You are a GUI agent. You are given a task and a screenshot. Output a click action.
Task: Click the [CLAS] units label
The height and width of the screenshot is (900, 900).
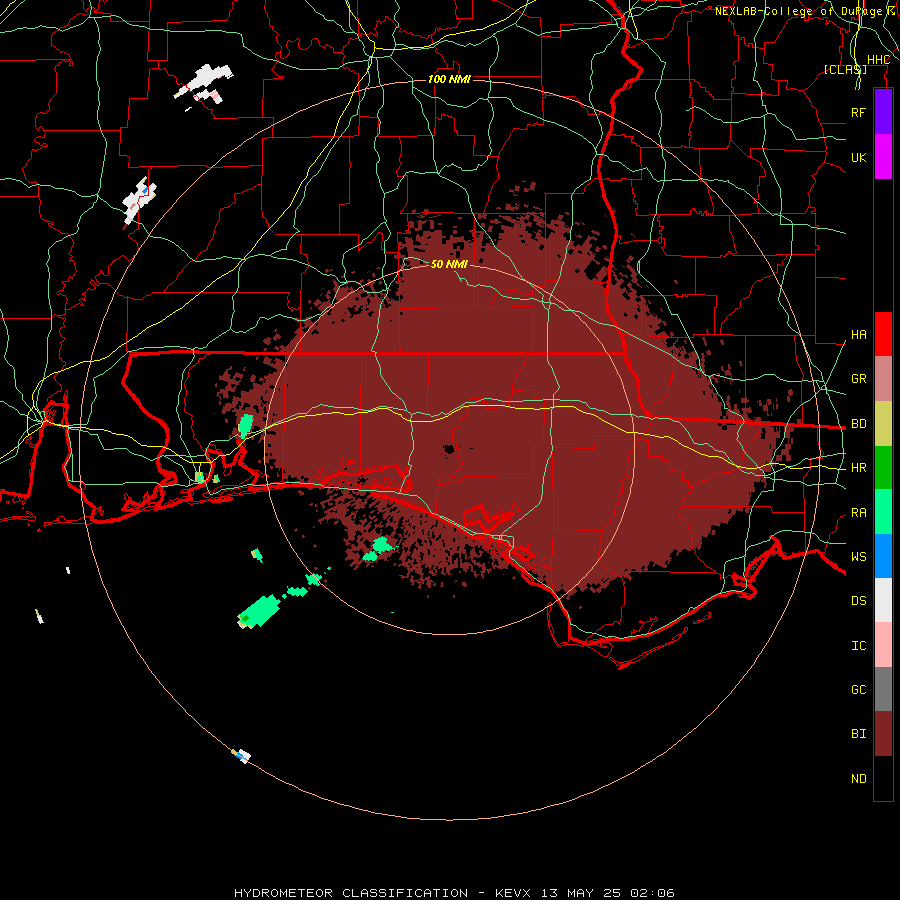[x=845, y=69]
